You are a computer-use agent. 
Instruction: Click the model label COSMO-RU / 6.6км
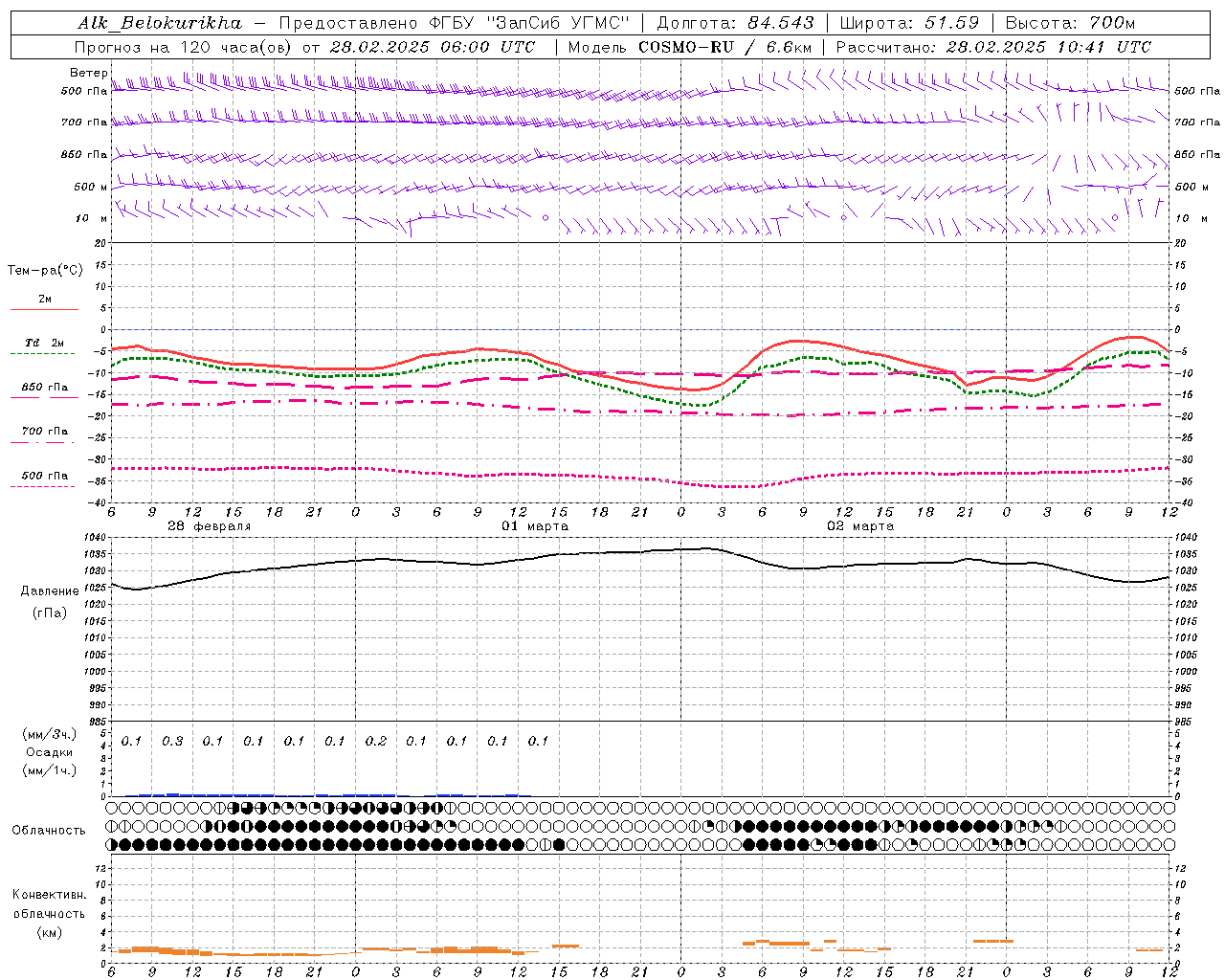tap(724, 47)
